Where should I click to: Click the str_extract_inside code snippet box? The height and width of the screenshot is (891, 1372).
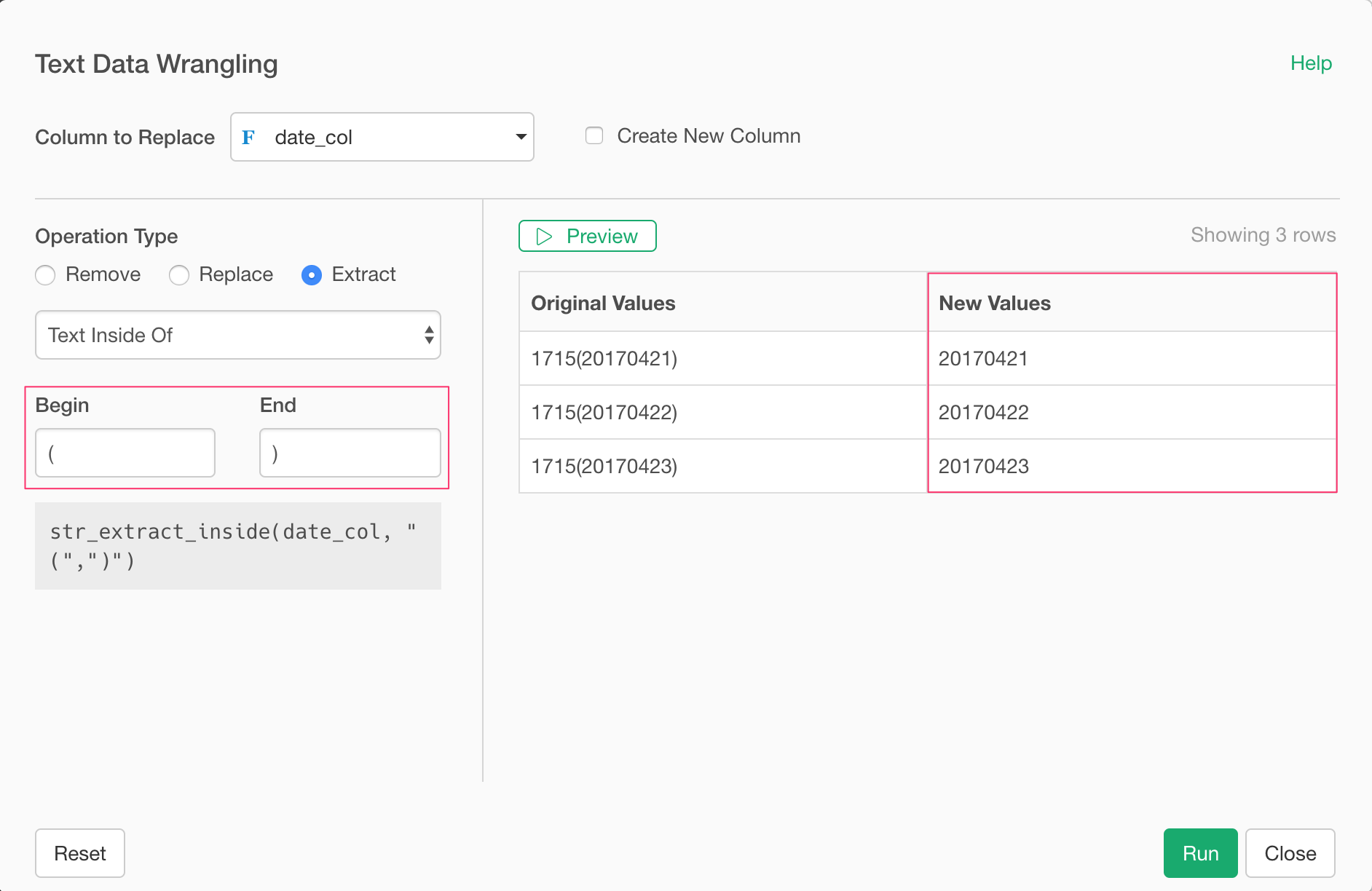238,546
